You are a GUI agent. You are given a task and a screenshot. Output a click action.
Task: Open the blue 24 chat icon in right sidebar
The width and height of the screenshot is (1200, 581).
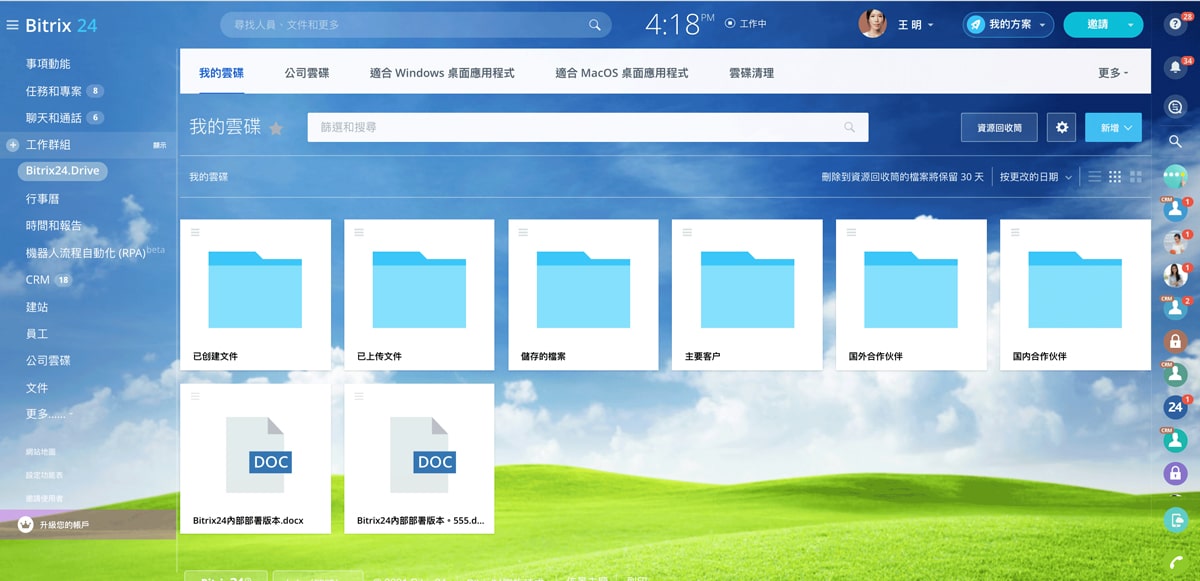(1175, 407)
